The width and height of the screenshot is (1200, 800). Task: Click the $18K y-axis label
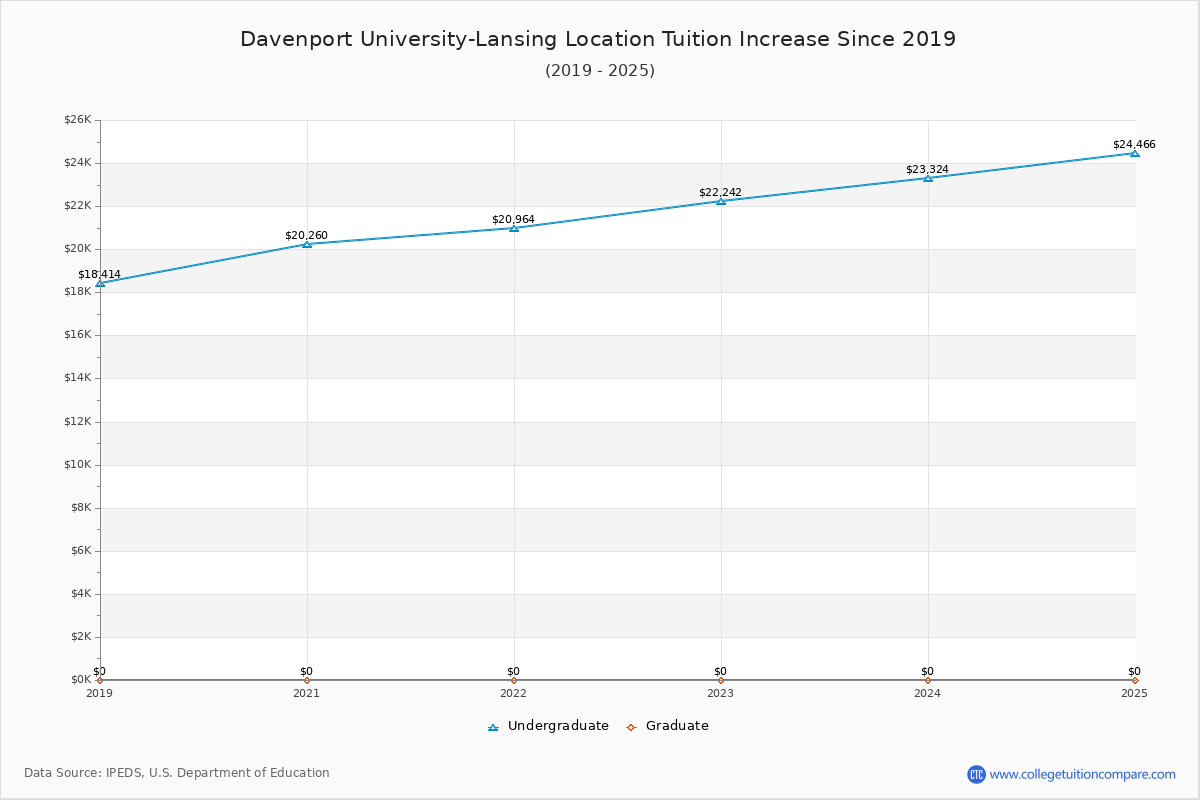pos(78,292)
